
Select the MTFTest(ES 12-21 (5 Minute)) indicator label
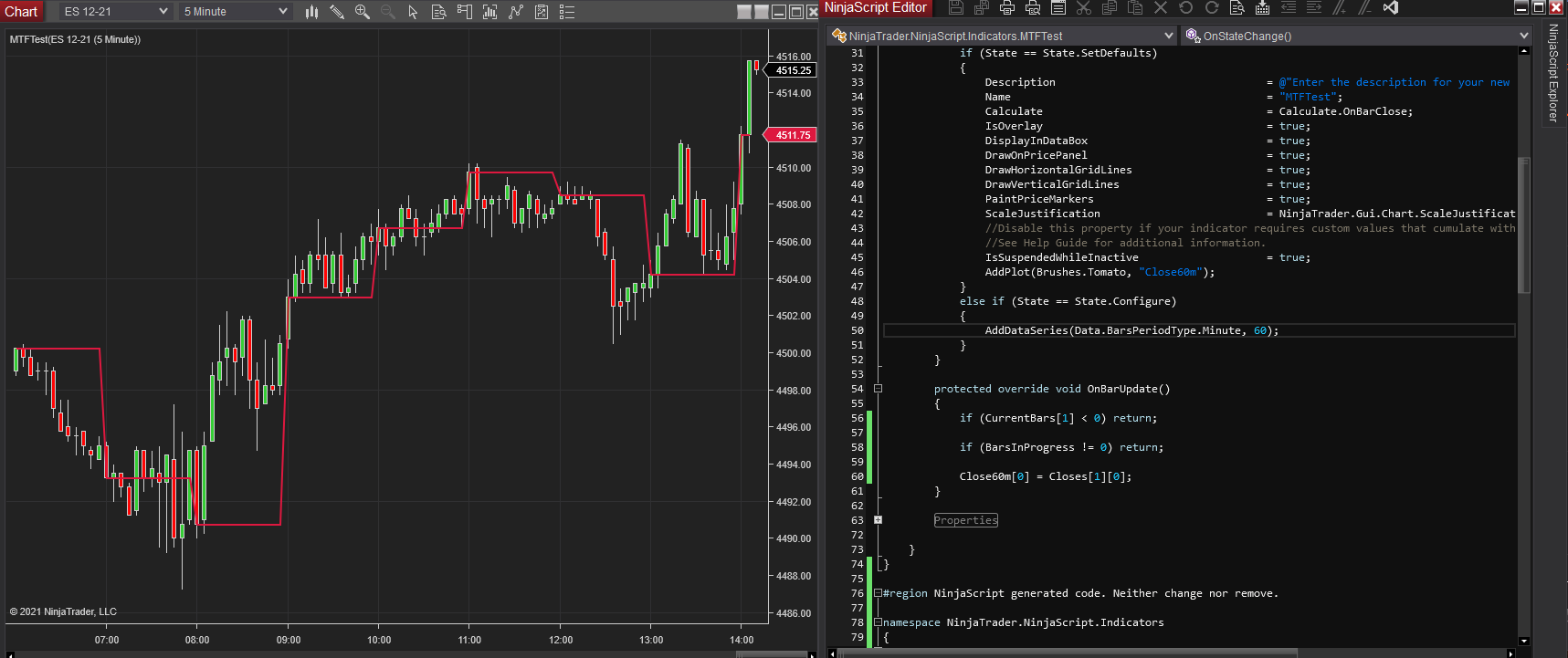click(75, 39)
